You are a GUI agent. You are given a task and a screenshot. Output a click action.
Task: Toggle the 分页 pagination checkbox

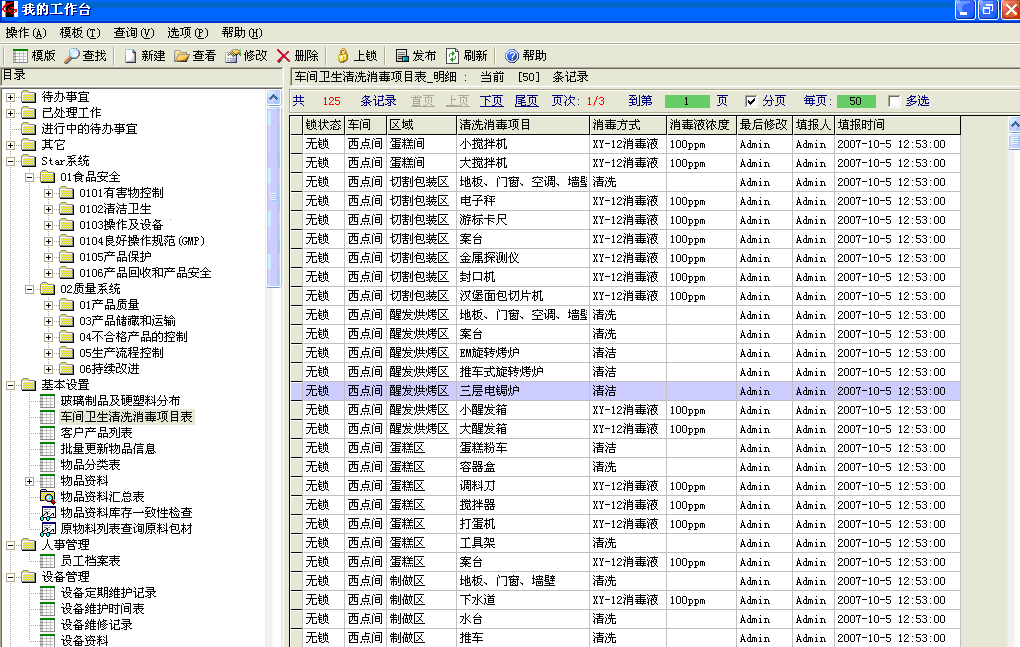pyautogui.click(x=751, y=101)
